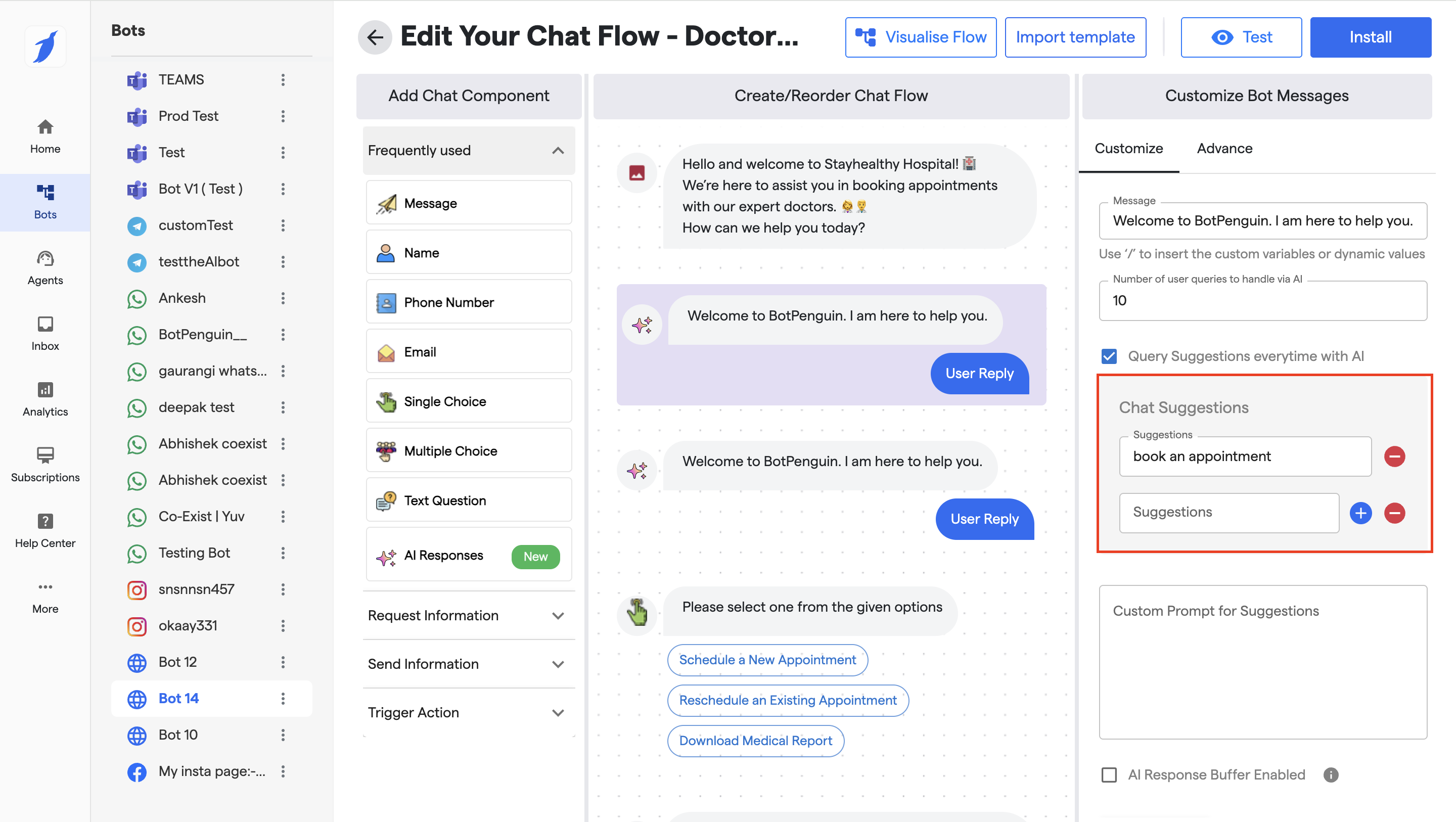Viewport: 1456px width, 822px height.
Task: Open Analytics from the left navigation
Action: point(45,400)
